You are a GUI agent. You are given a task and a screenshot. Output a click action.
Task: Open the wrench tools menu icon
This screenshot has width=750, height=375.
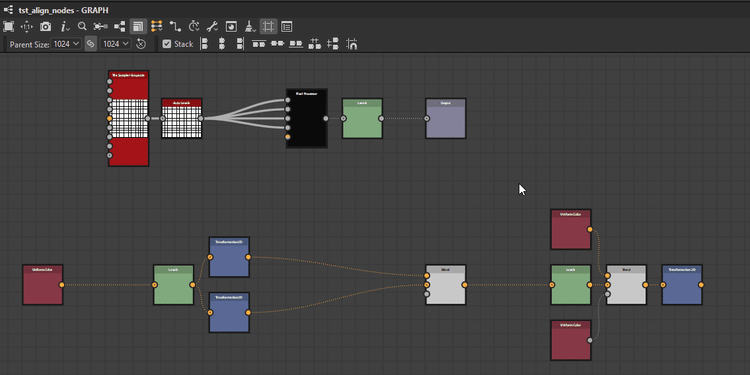click(x=213, y=26)
